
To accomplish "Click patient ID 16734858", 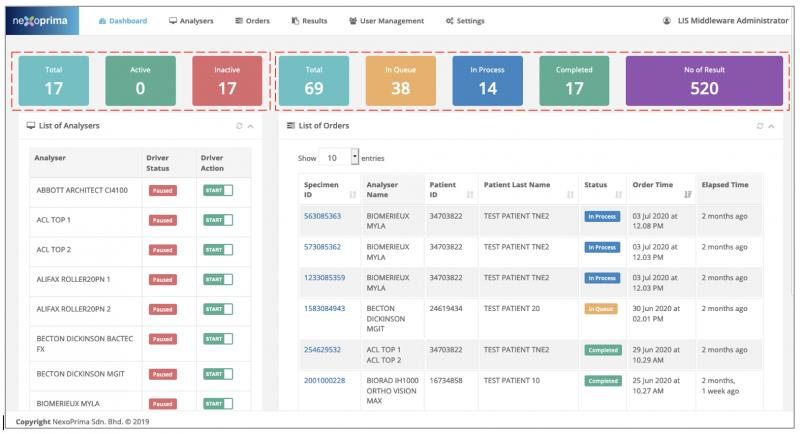I will (446, 380).
